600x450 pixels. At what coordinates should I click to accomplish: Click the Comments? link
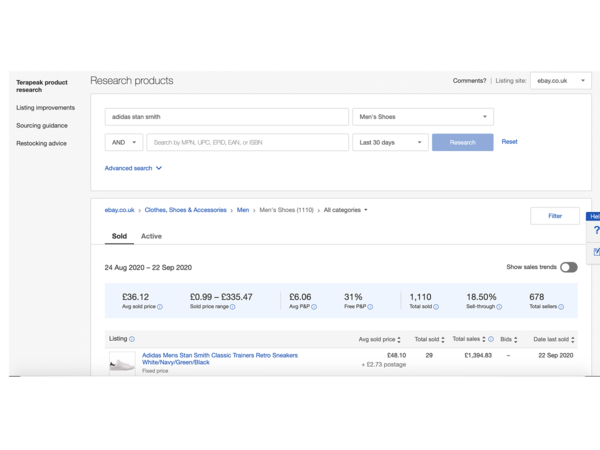point(470,81)
